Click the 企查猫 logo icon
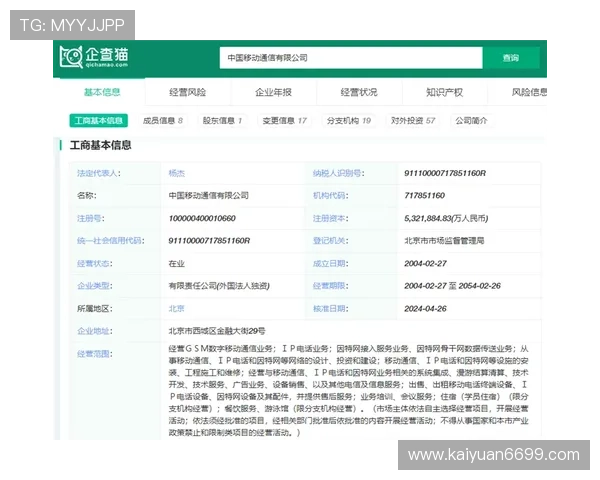 pyautogui.click(x=71, y=57)
